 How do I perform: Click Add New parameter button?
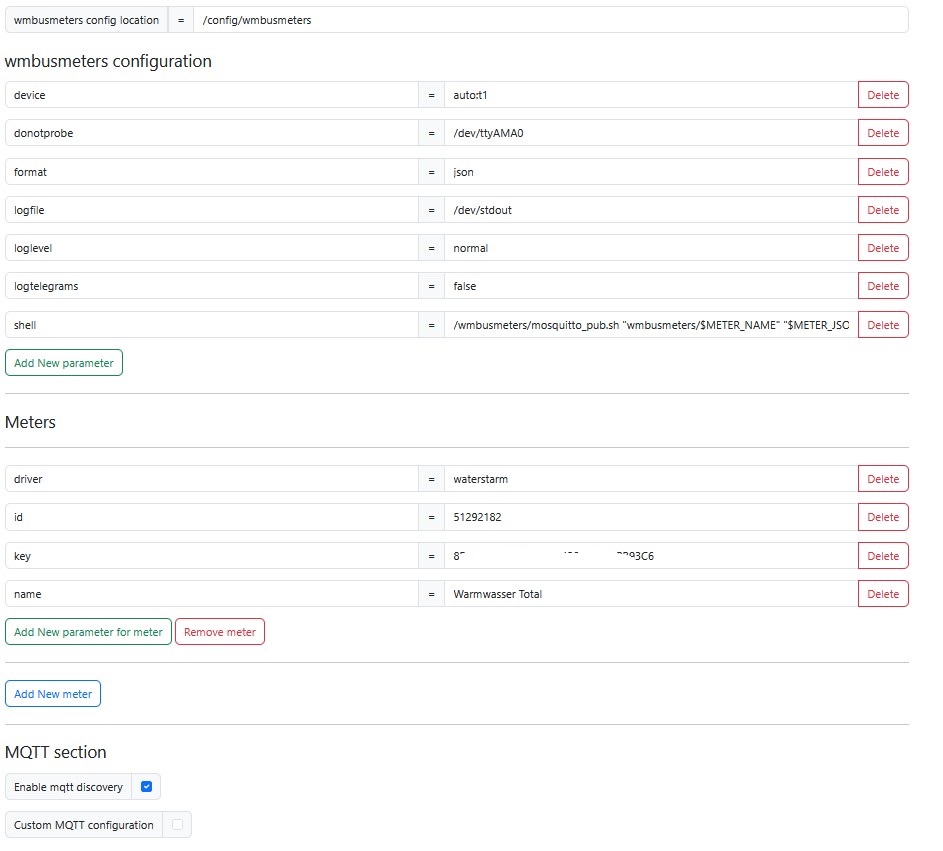tap(64, 363)
